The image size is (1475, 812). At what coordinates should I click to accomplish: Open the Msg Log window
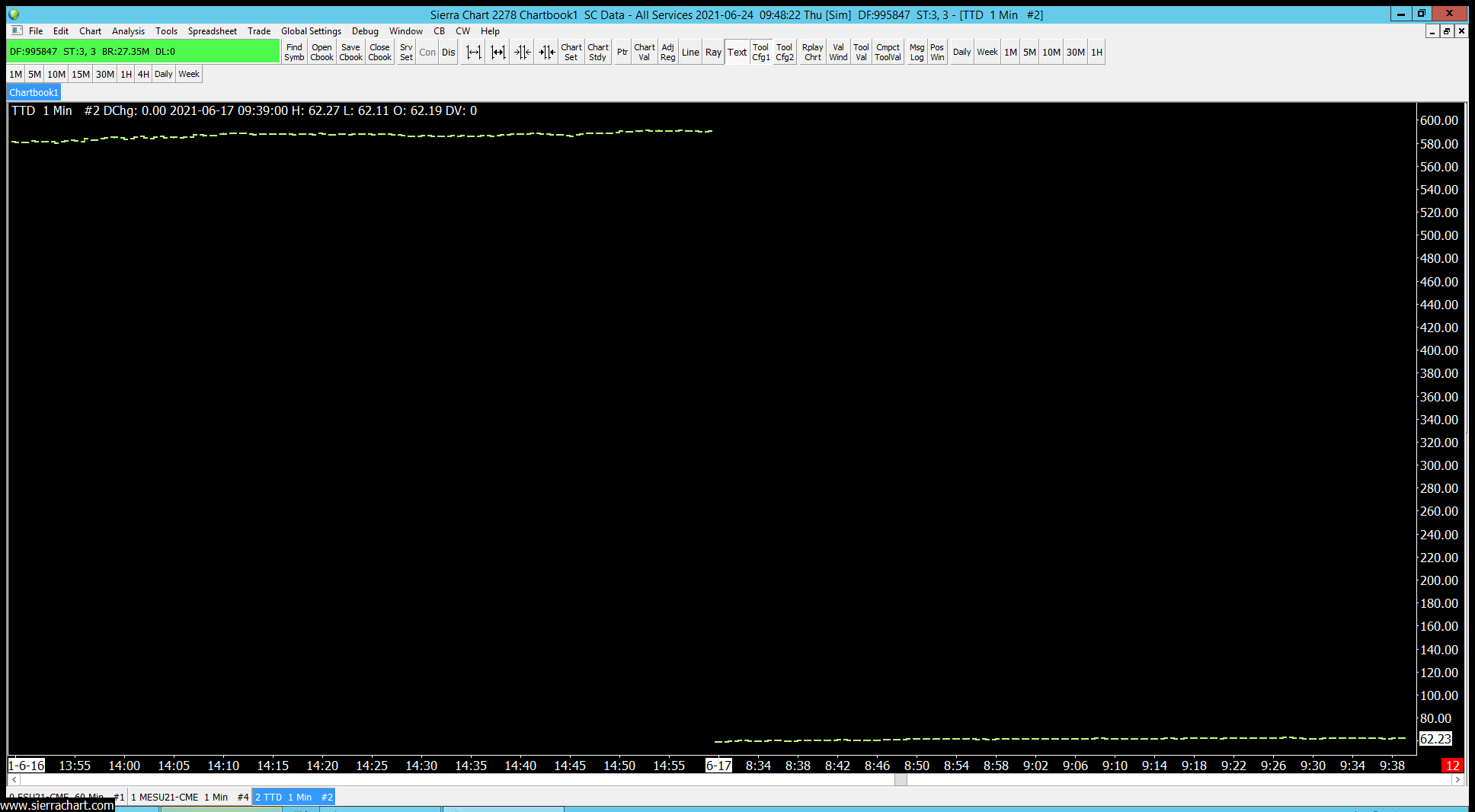917,52
